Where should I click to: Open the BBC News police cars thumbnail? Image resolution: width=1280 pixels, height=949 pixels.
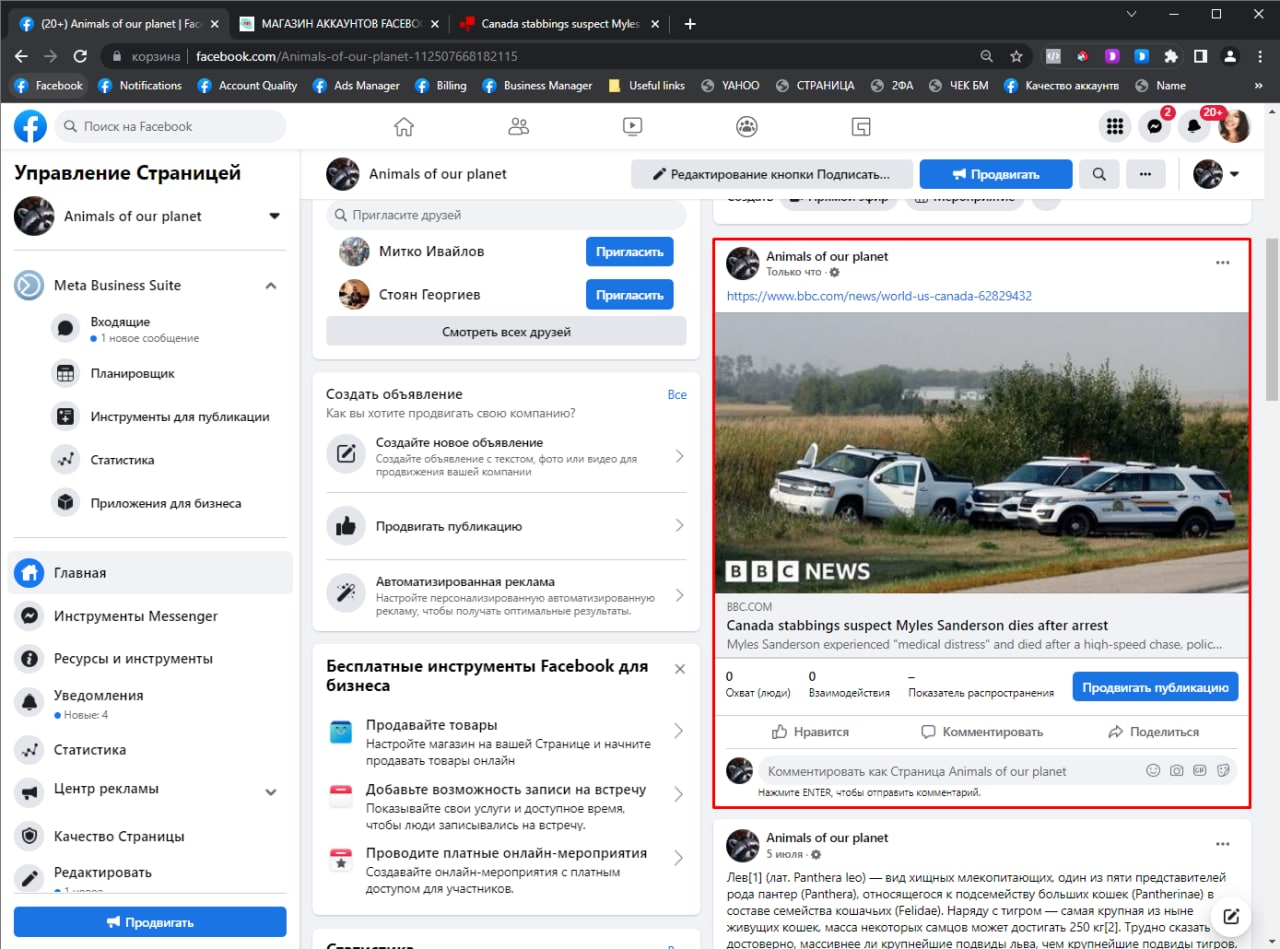tap(982, 453)
